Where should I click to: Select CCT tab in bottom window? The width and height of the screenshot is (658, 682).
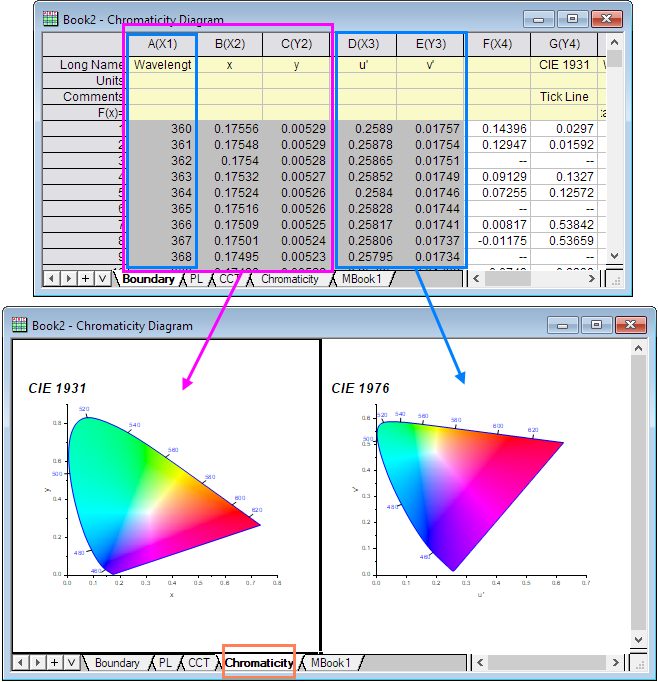[199, 663]
